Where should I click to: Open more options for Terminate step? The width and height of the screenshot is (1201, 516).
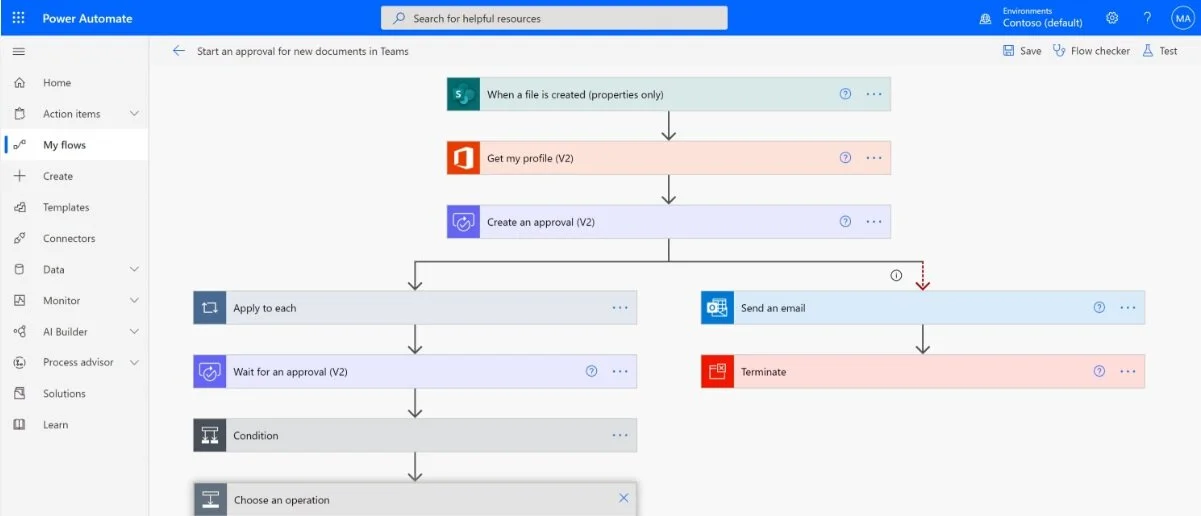[x=1128, y=371]
